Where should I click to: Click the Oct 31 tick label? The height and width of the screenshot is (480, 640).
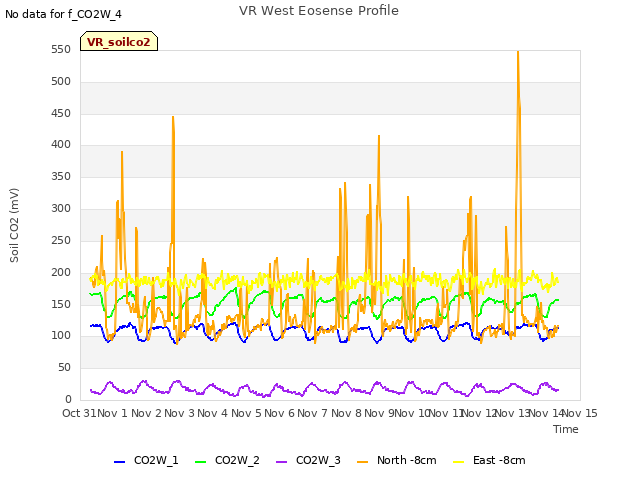pyautogui.click(x=79, y=413)
